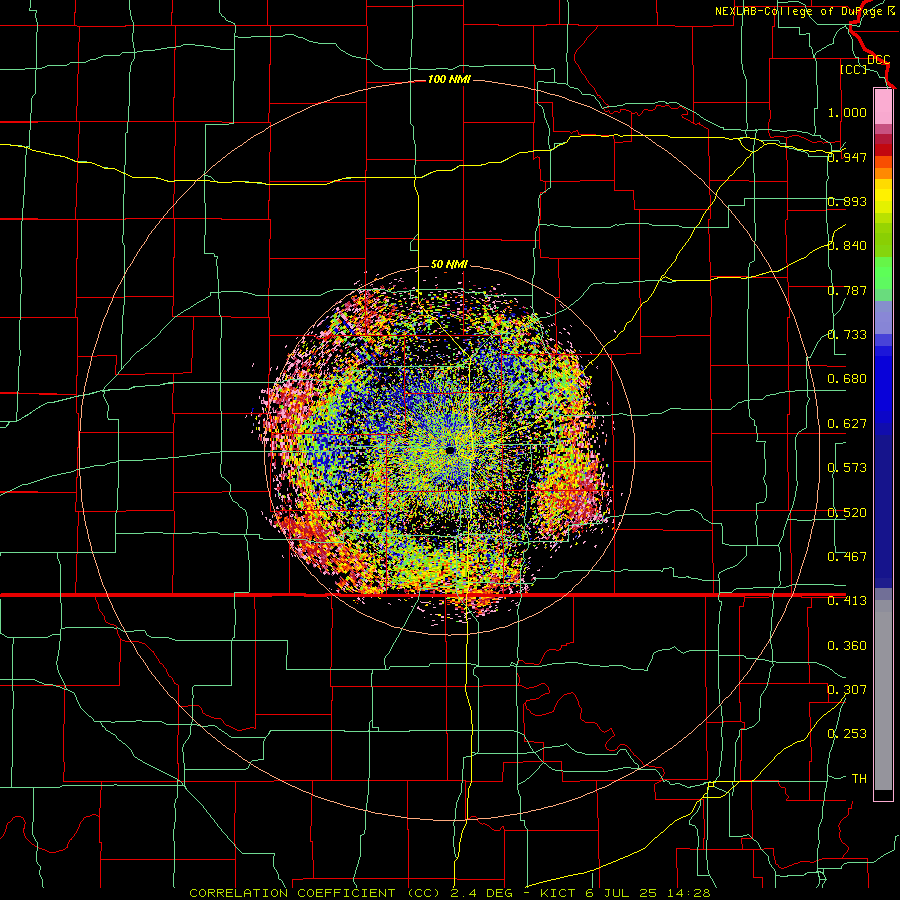This screenshot has width=900, height=900.
Task: Select the 0.253 scale value
Action: click(x=847, y=734)
